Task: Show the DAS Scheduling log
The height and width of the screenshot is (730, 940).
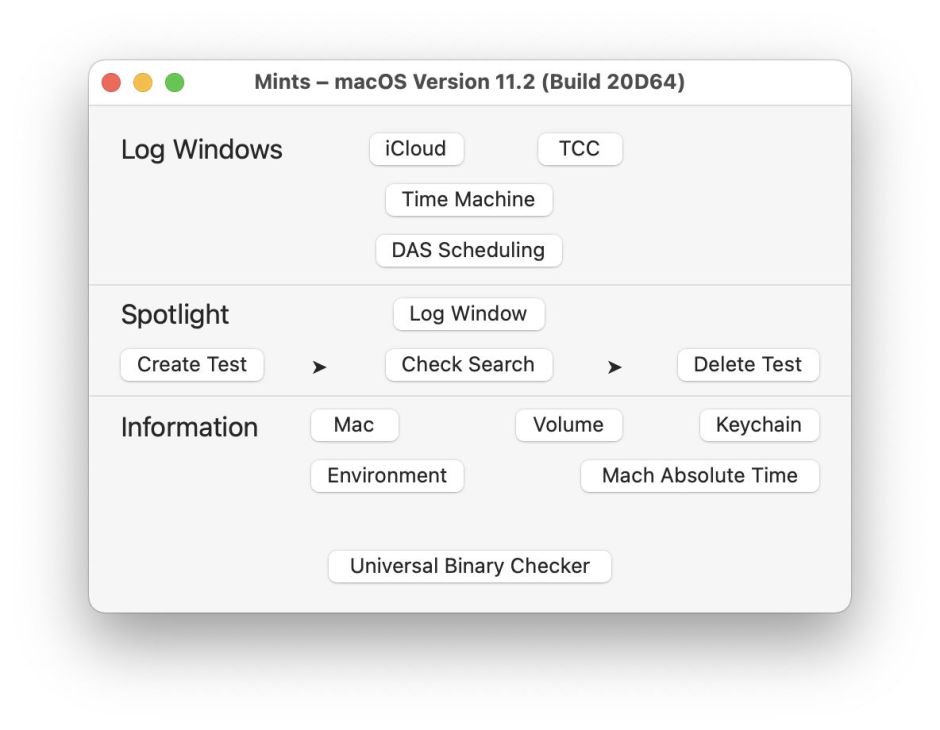Action: [468, 250]
